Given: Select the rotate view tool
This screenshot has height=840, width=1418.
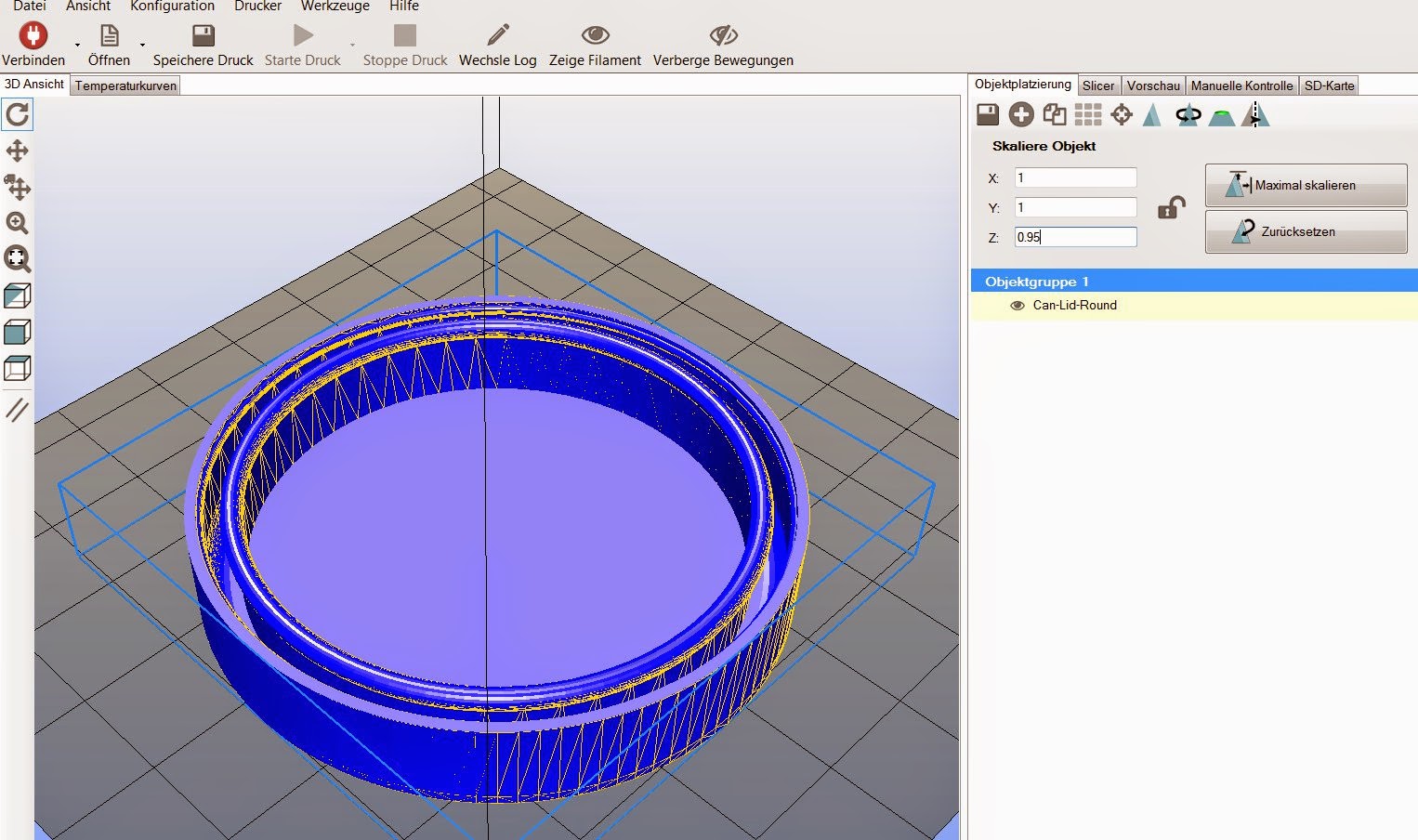Looking at the screenshot, I should point(18,115).
